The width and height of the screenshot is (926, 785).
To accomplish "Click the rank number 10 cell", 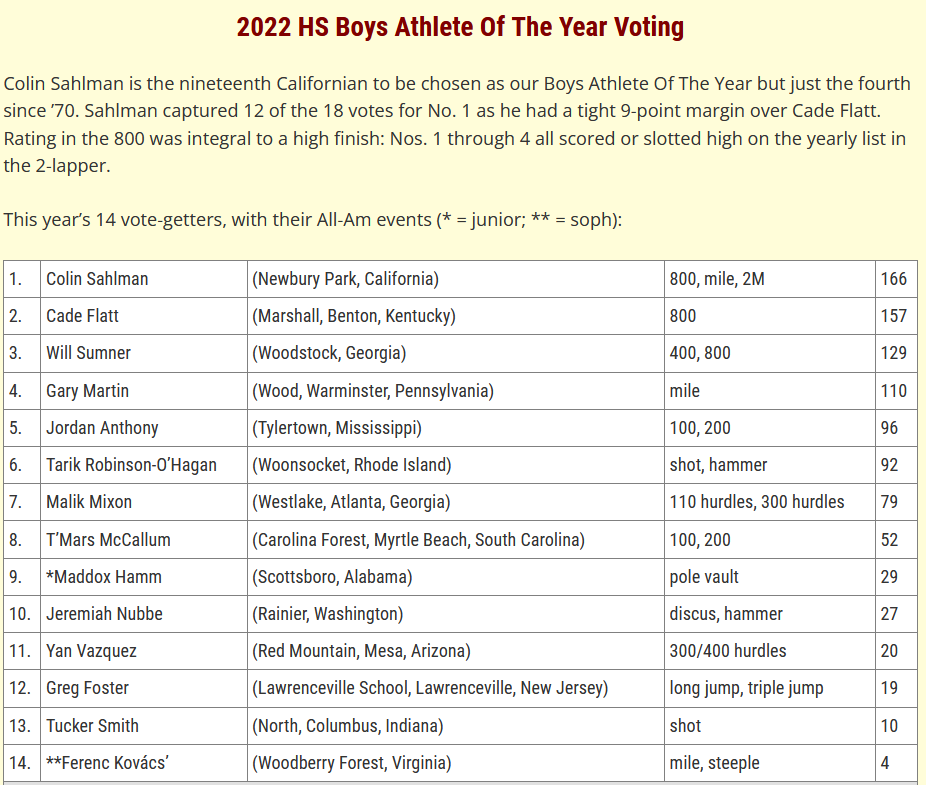I will [22, 614].
